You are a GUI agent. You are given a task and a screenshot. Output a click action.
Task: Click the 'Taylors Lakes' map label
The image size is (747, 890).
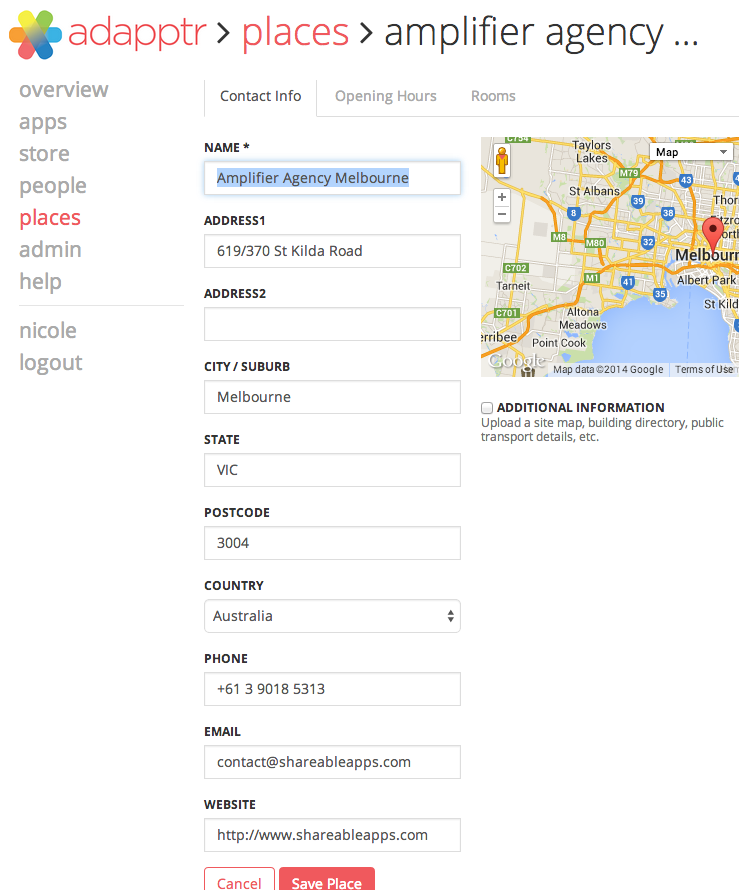click(x=591, y=152)
